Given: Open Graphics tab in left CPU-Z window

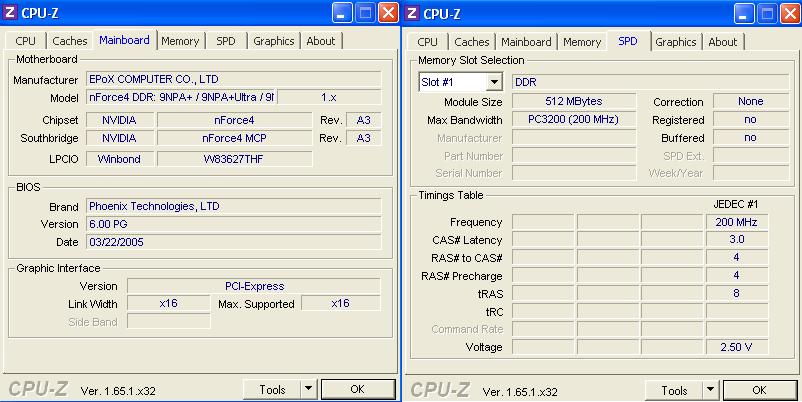Looking at the screenshot, I should (274, 41).
